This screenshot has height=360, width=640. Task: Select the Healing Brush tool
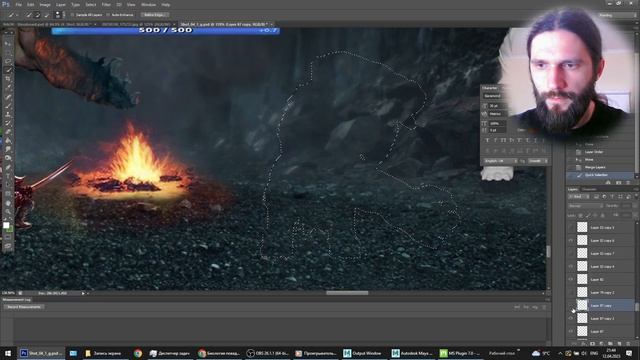pyautogui.click(x=8, y=97)
